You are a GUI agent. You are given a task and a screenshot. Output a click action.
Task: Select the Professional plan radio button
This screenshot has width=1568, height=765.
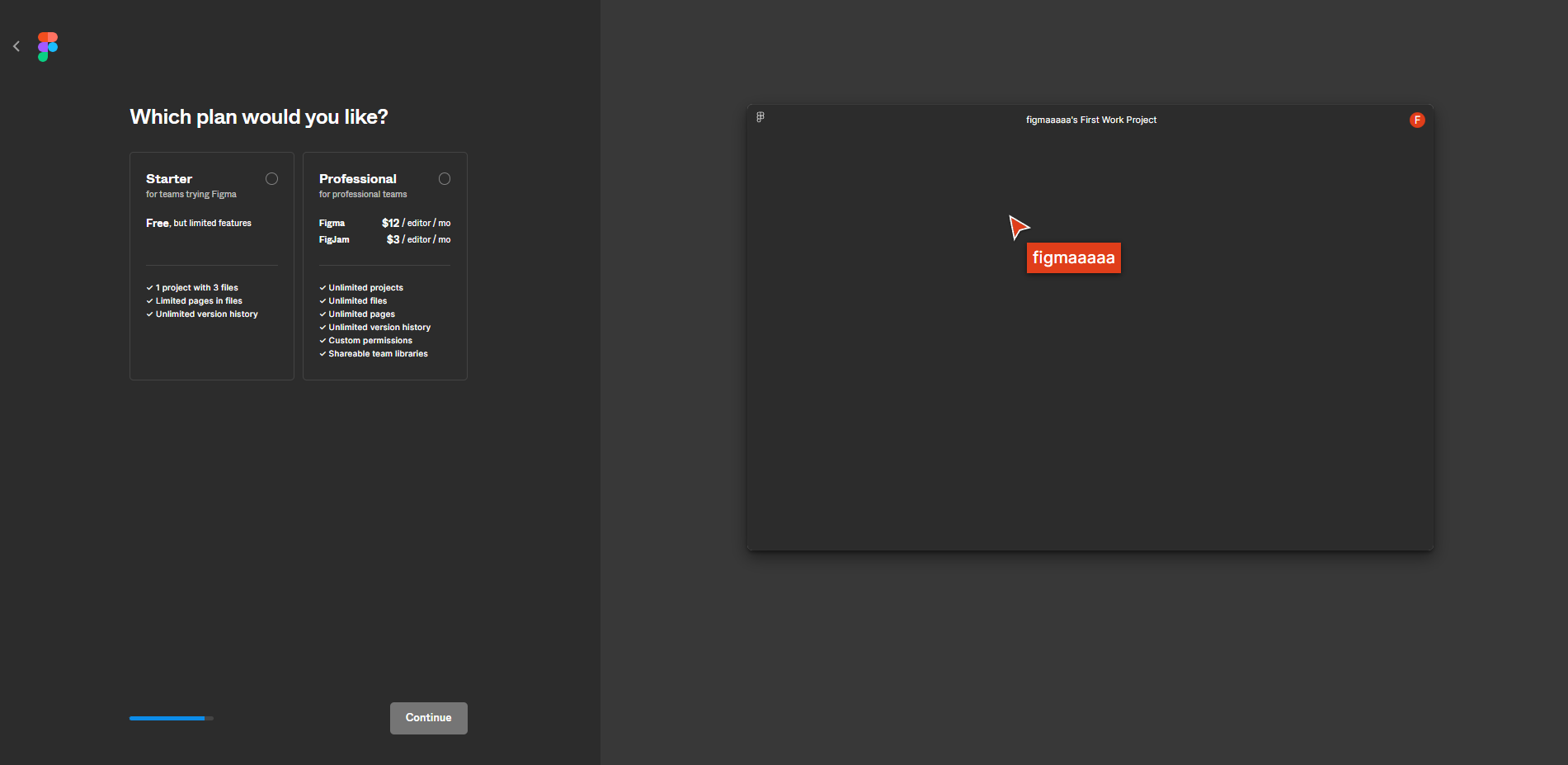(x=445, y=179)
